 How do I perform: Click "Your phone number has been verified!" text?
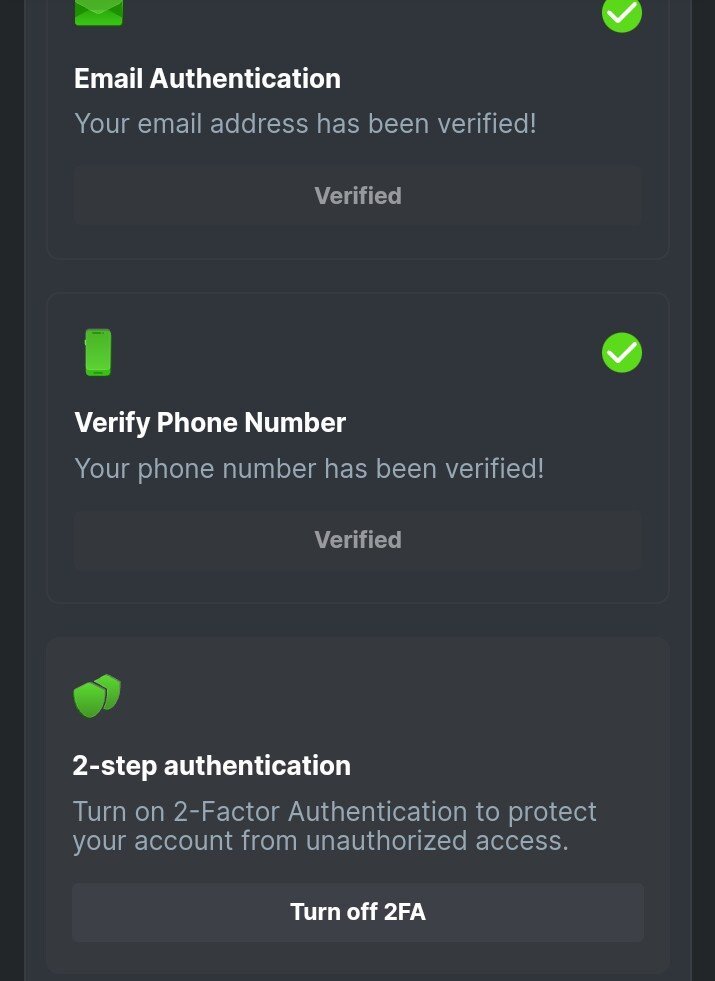[309, 468]
